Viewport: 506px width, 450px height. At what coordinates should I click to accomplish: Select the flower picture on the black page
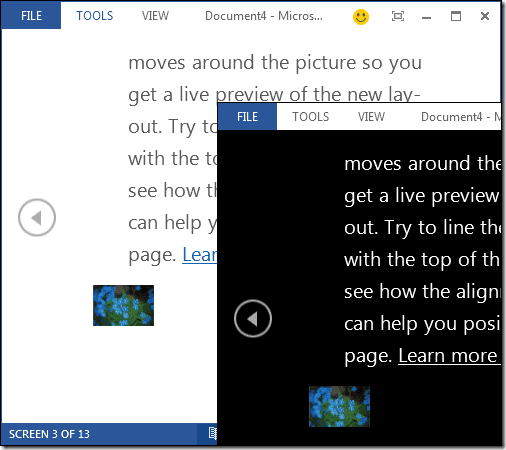339,406
